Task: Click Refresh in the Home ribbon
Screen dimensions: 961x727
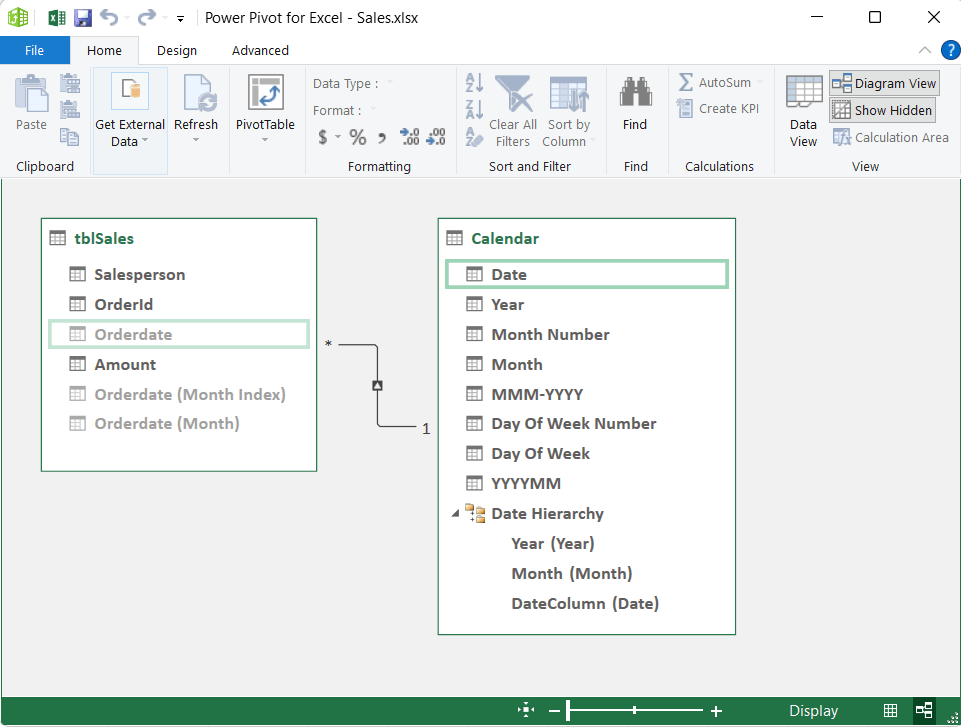Action: (x=196, y=110)
